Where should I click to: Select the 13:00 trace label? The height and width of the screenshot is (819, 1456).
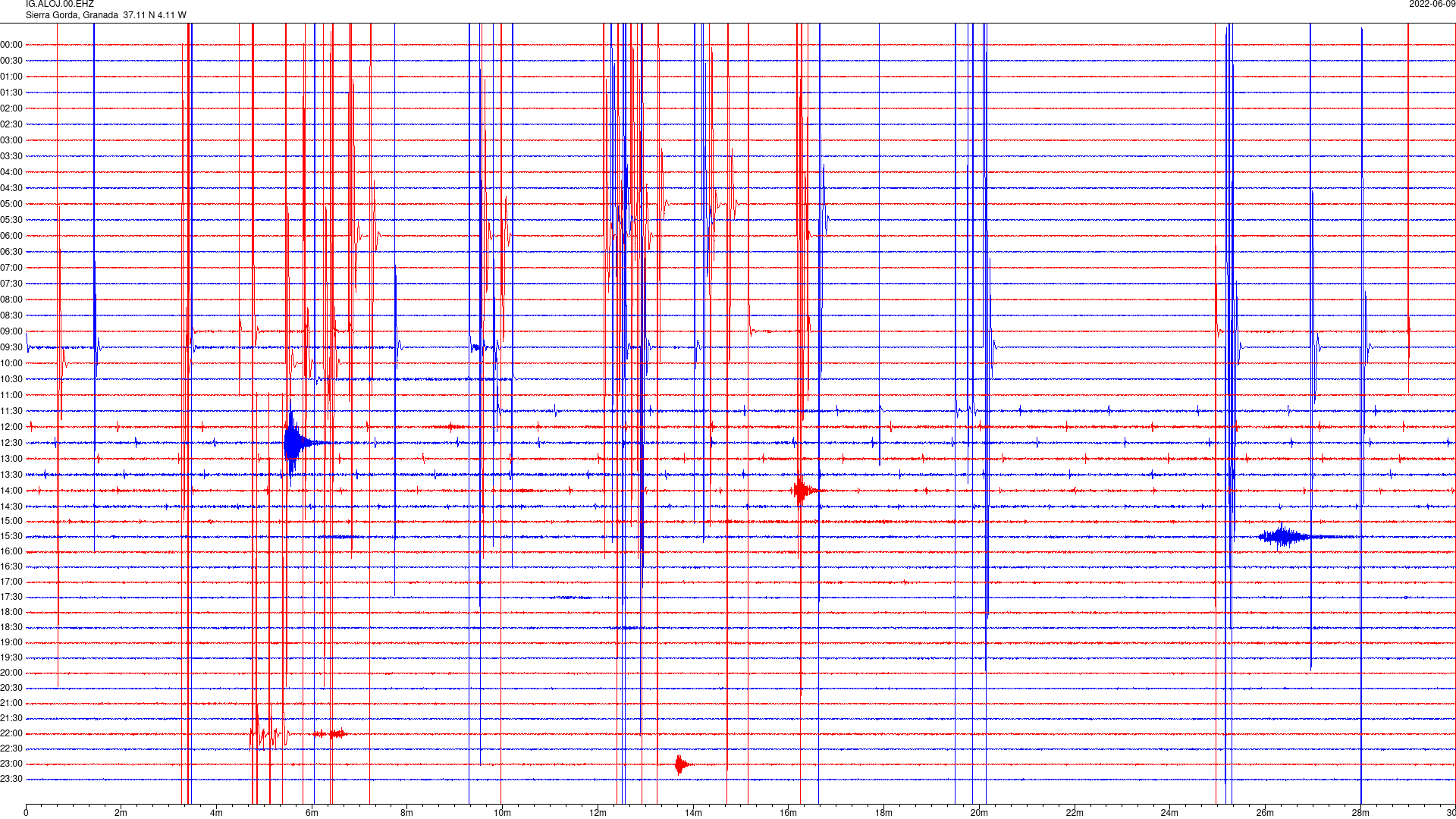coord(11,459)
